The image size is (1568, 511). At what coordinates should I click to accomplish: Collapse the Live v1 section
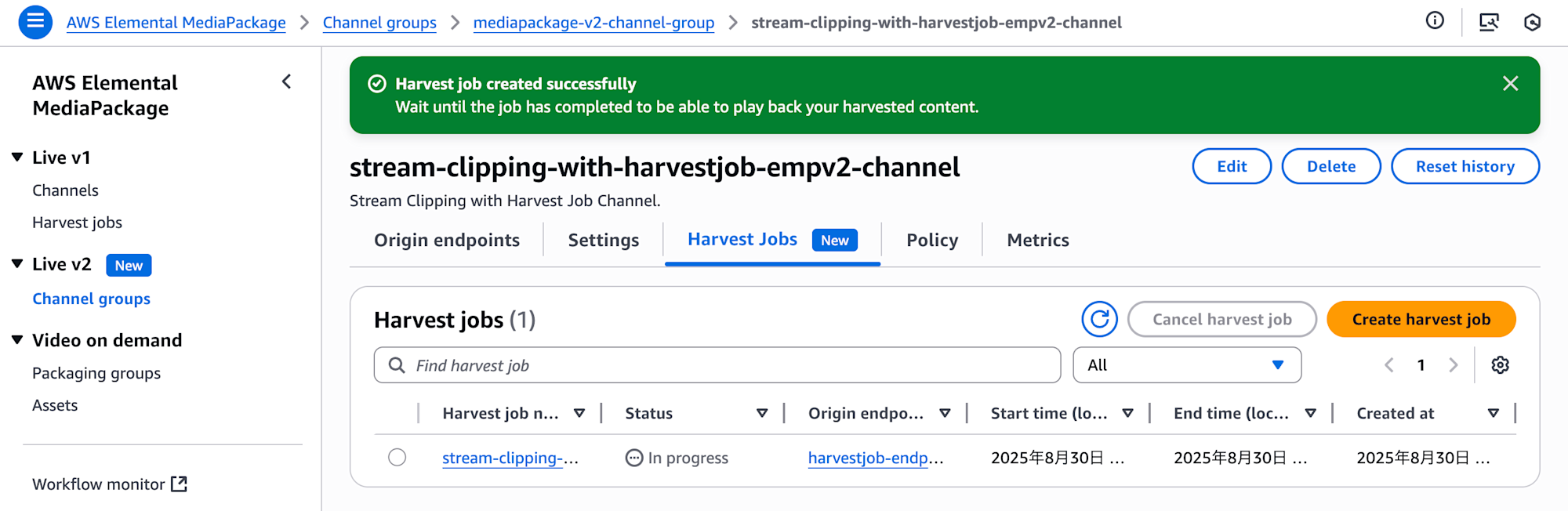click(17, 157)
